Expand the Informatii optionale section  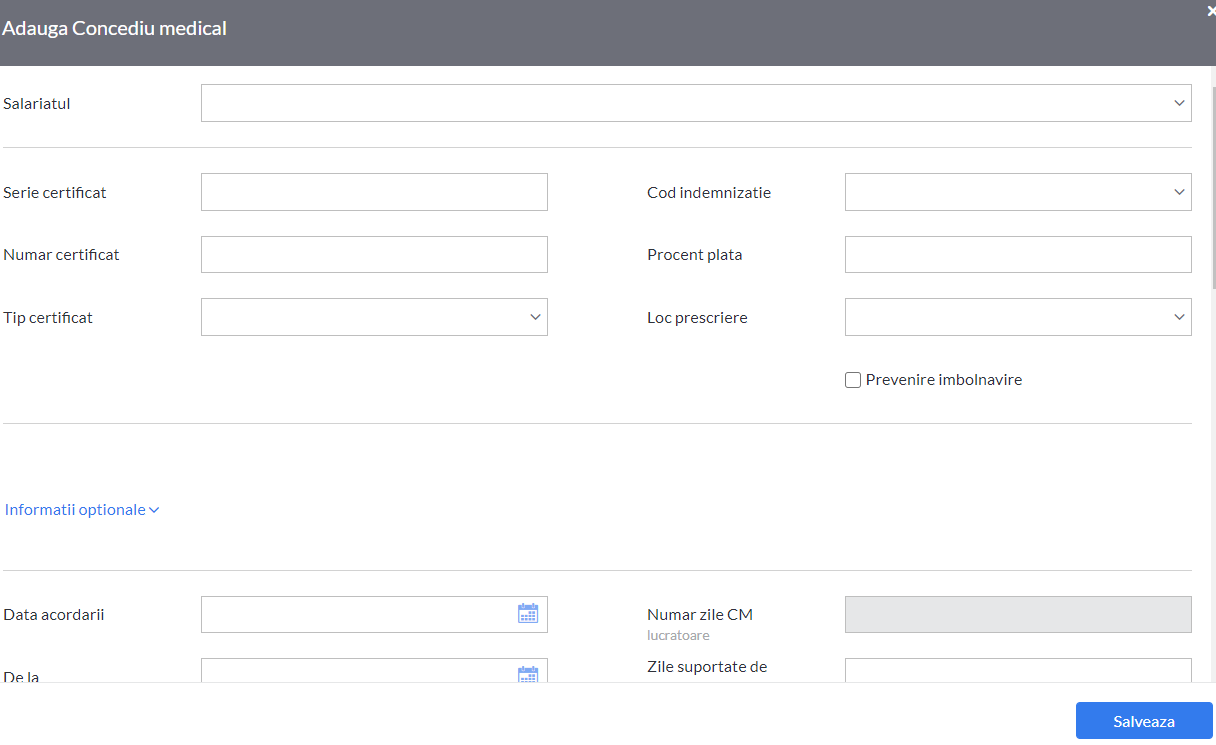[82, 510]
